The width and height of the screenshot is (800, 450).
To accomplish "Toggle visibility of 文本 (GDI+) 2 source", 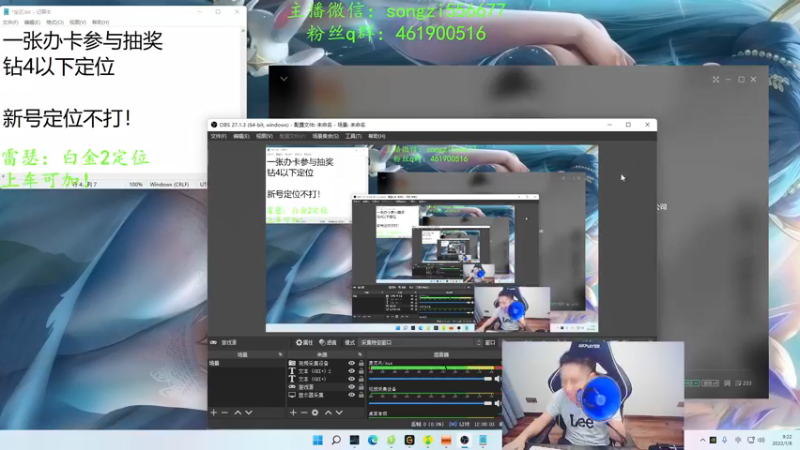I will 351,371.
